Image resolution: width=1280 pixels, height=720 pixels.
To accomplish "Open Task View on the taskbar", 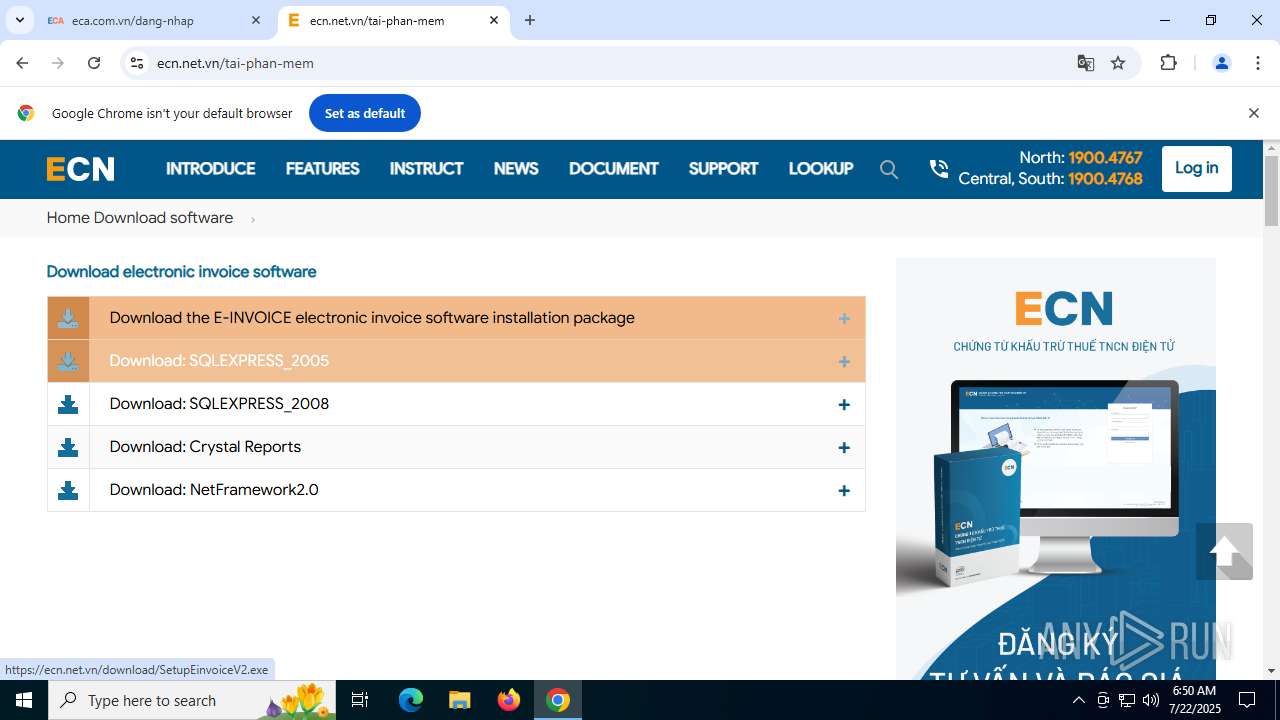I will [x=360, y=700].
